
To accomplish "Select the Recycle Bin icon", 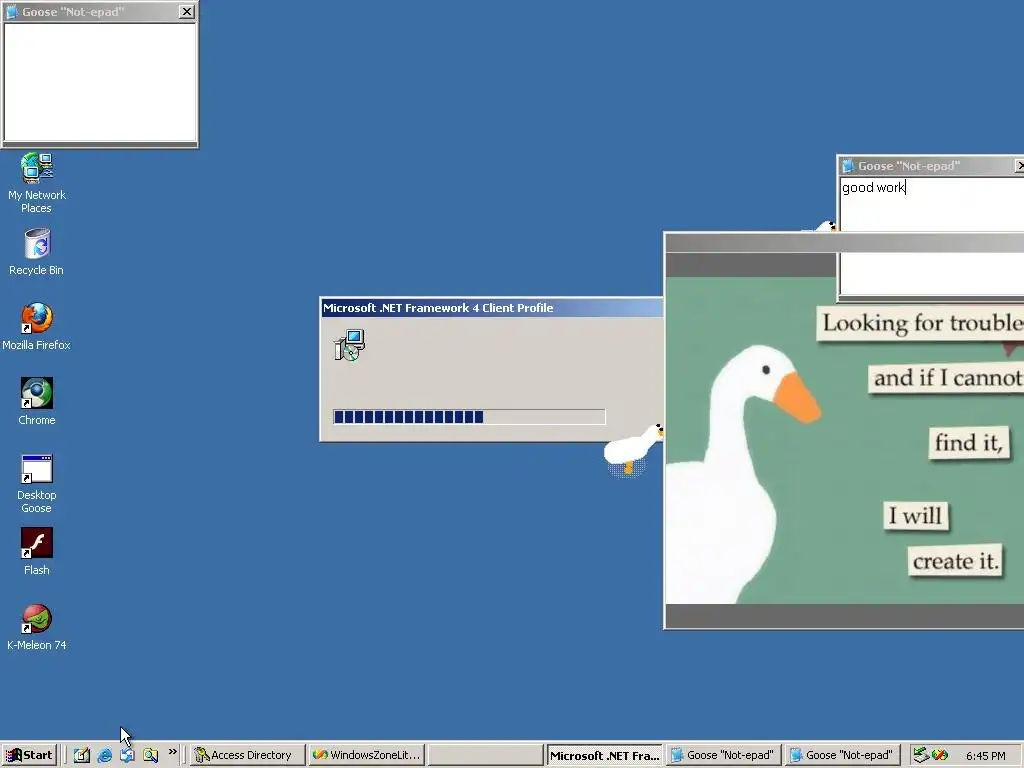I will pyautogui.click(x=37, y=252).
